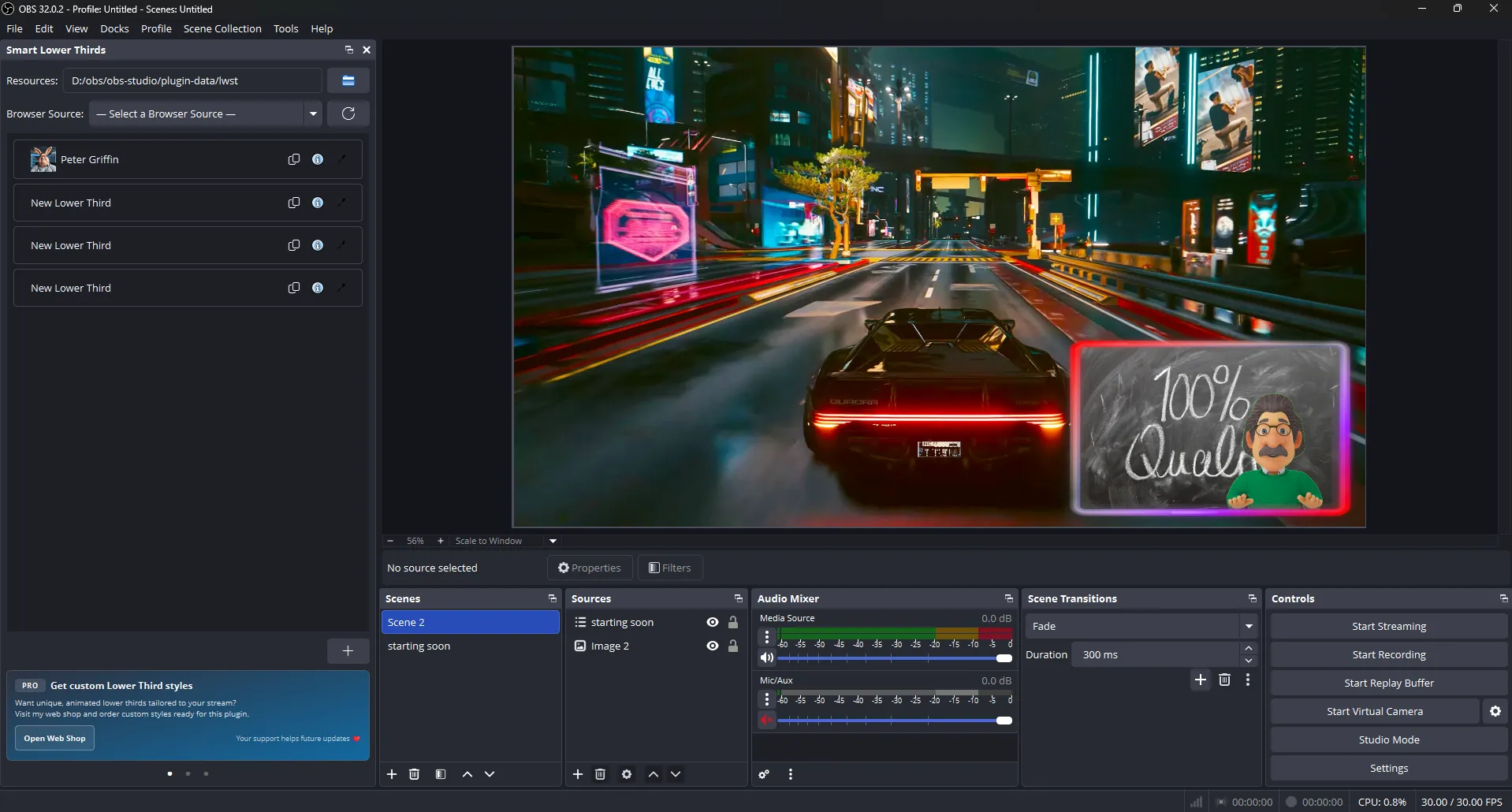Open the Browser Source dropdown
The image size is (1512, 812).
[x=206, y=114]
